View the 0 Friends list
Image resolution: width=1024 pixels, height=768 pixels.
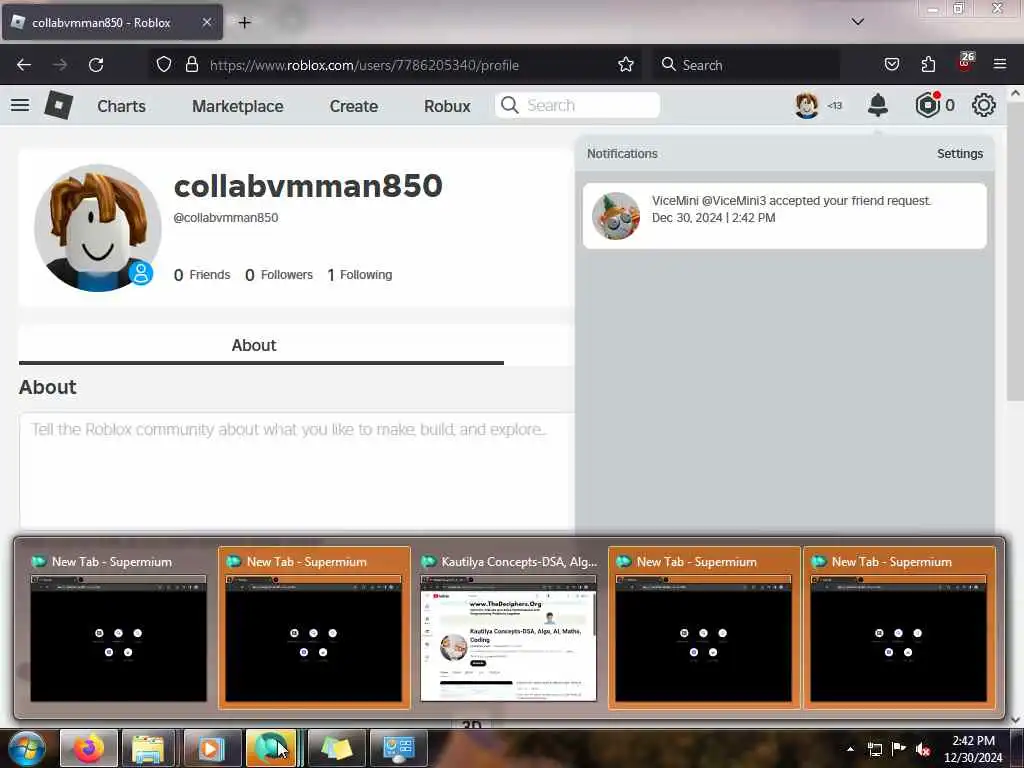[202, 275]
